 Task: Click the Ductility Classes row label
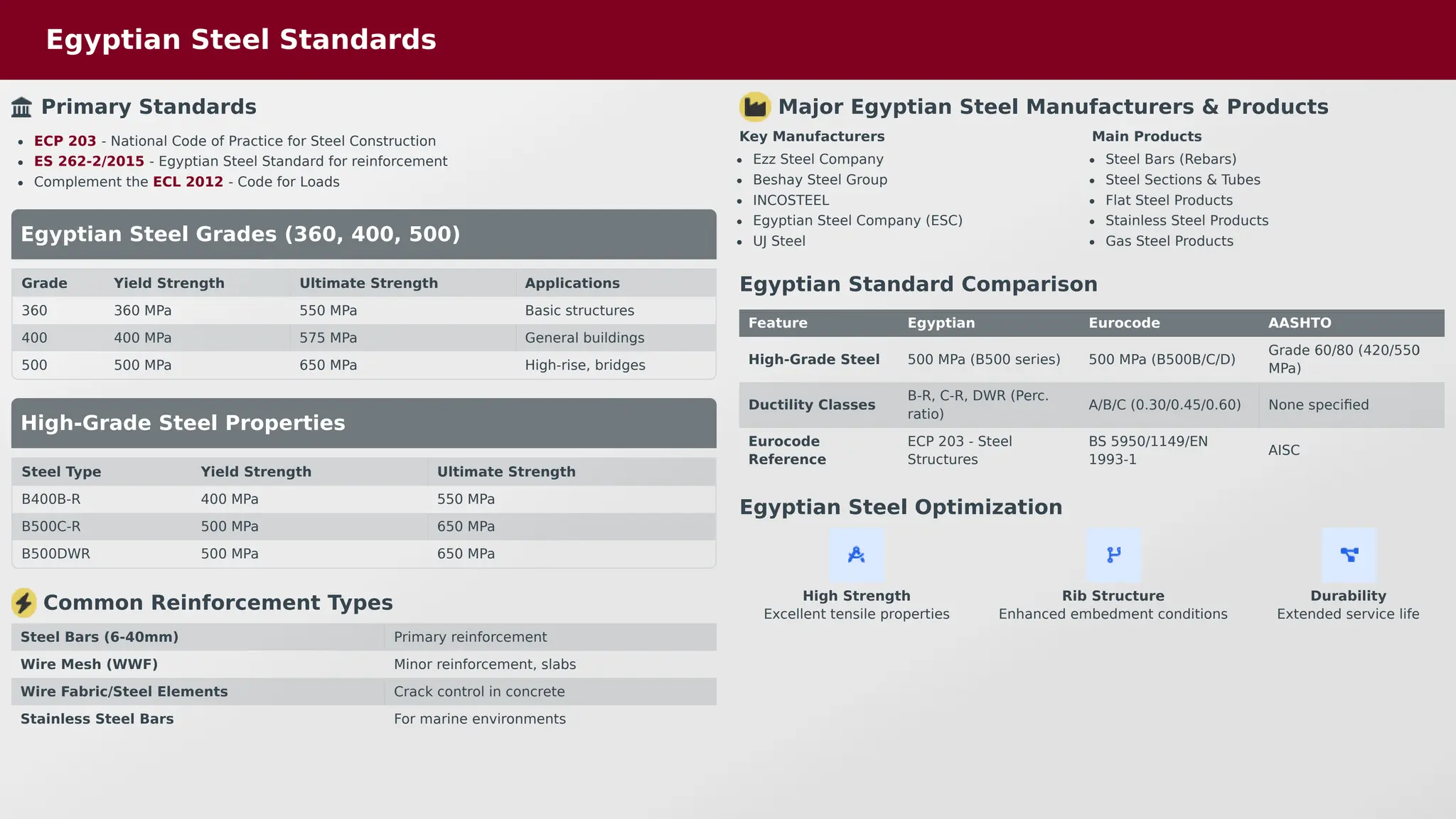click(x=812, y=405)
